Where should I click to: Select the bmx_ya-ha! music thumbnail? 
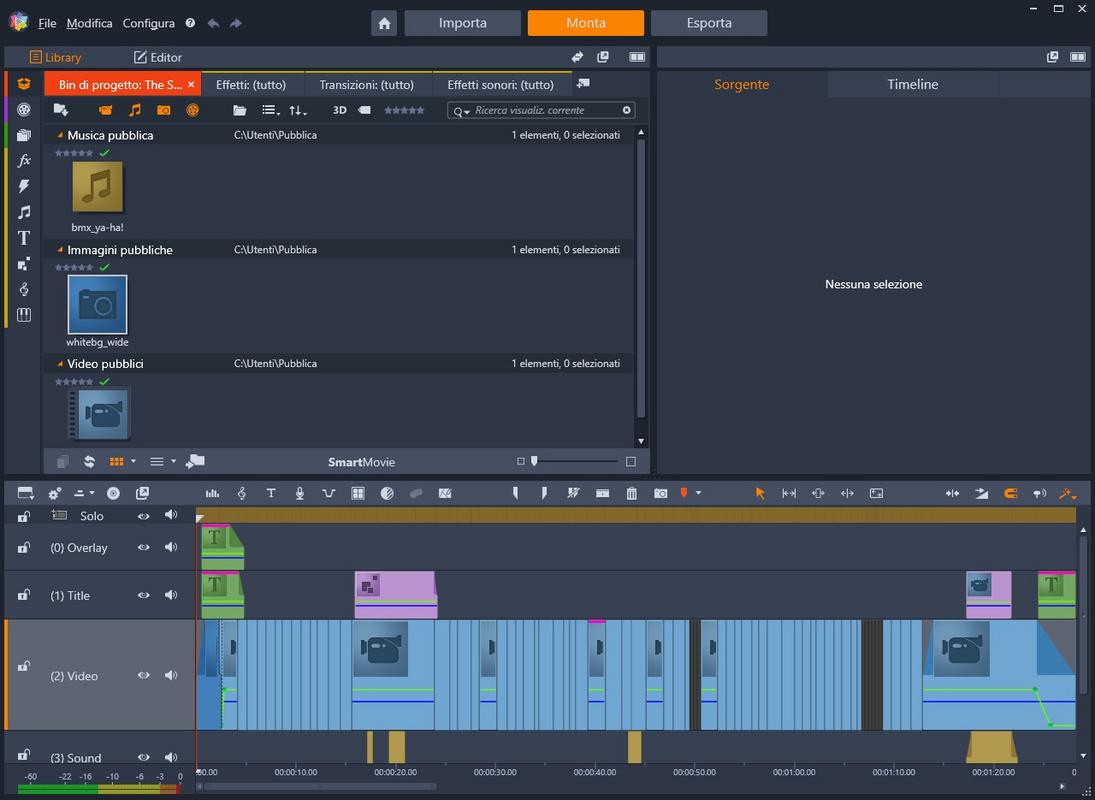[x=98, y=187]
